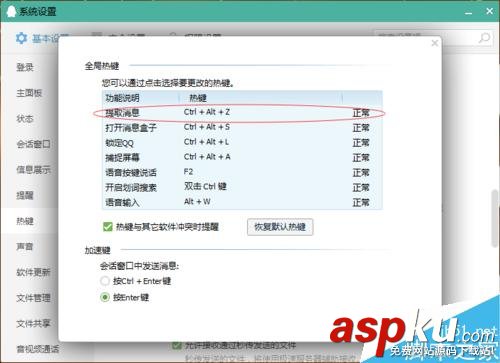Screen dimensions: 500x363
Task: Select 主面板 in the left sidebar
Action: pyautogui.click(x=29, y=93)
